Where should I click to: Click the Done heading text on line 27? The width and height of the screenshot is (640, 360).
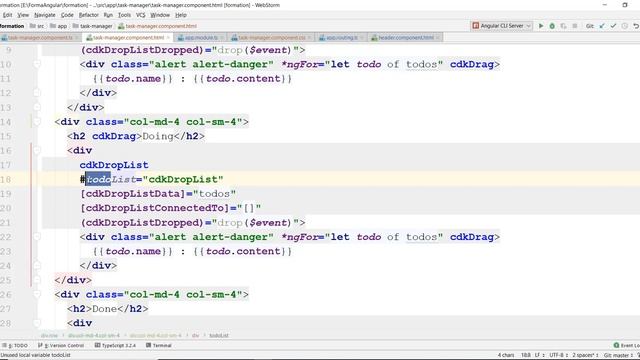pos(105,309)
